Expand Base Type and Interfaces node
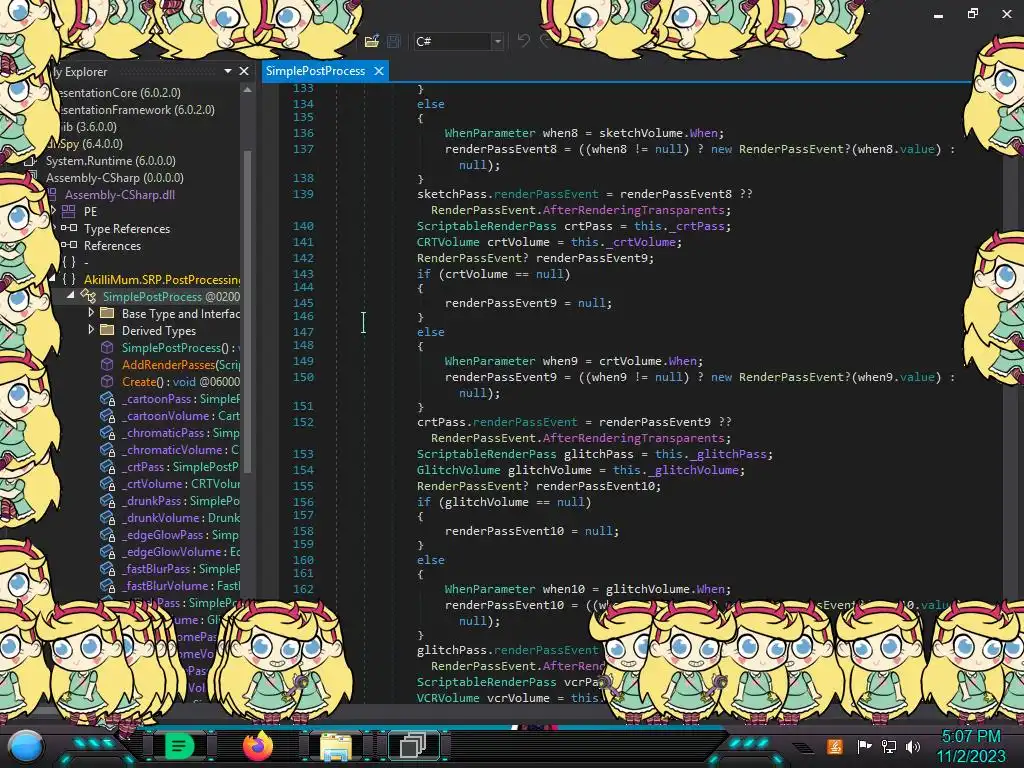This screenshot has height=768, width=1024. click(91, 313)
